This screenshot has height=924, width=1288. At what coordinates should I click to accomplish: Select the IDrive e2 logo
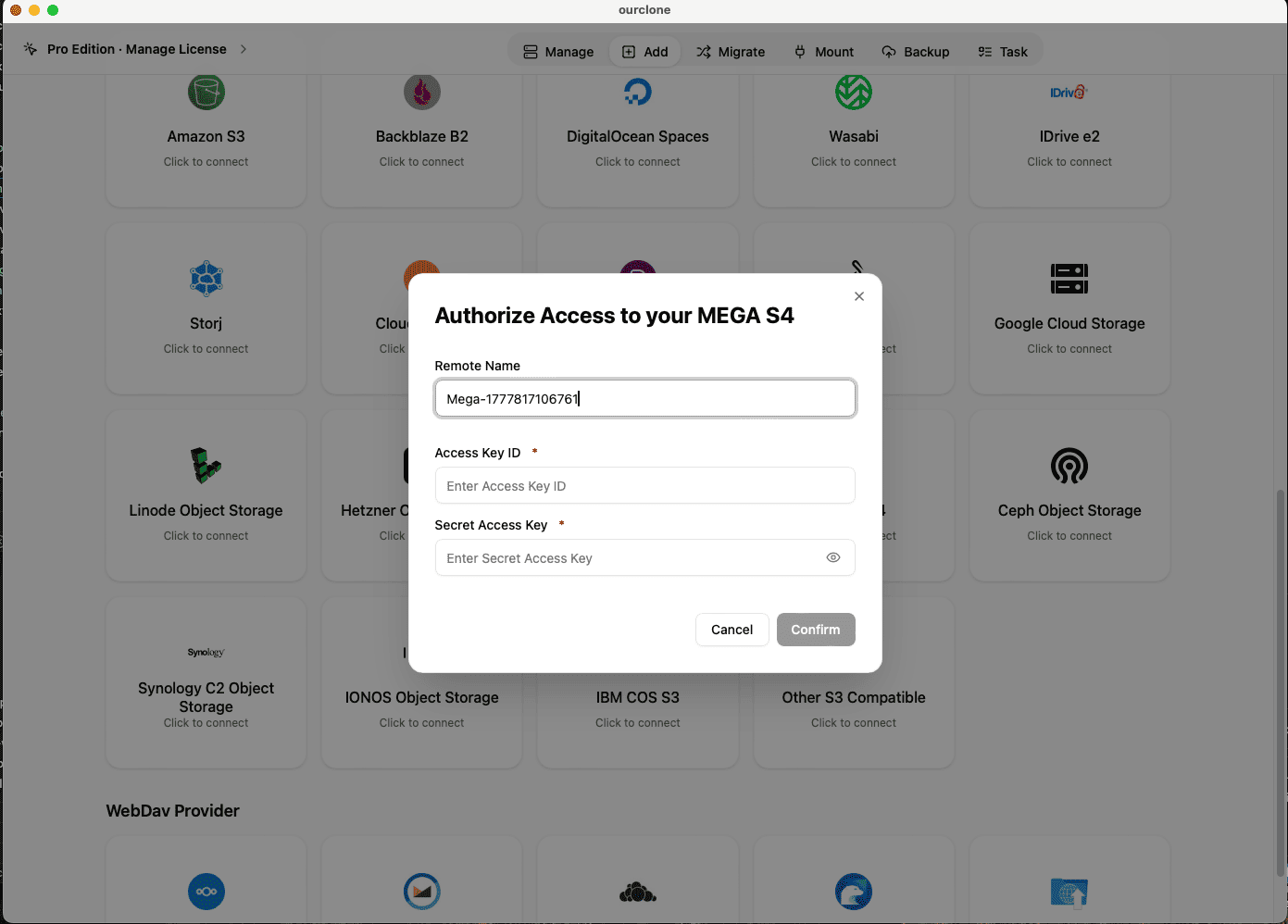1069,93
